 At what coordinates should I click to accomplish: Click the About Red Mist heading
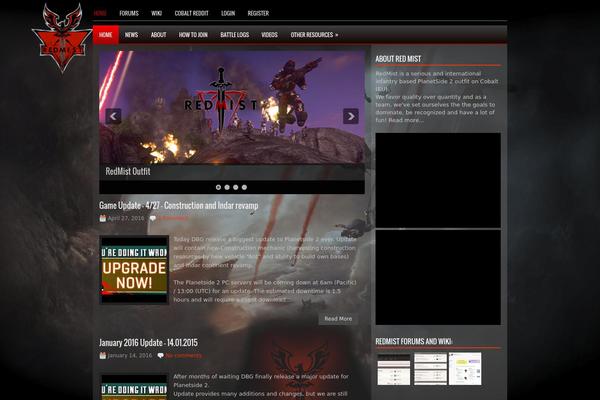[x=398, y=59]
